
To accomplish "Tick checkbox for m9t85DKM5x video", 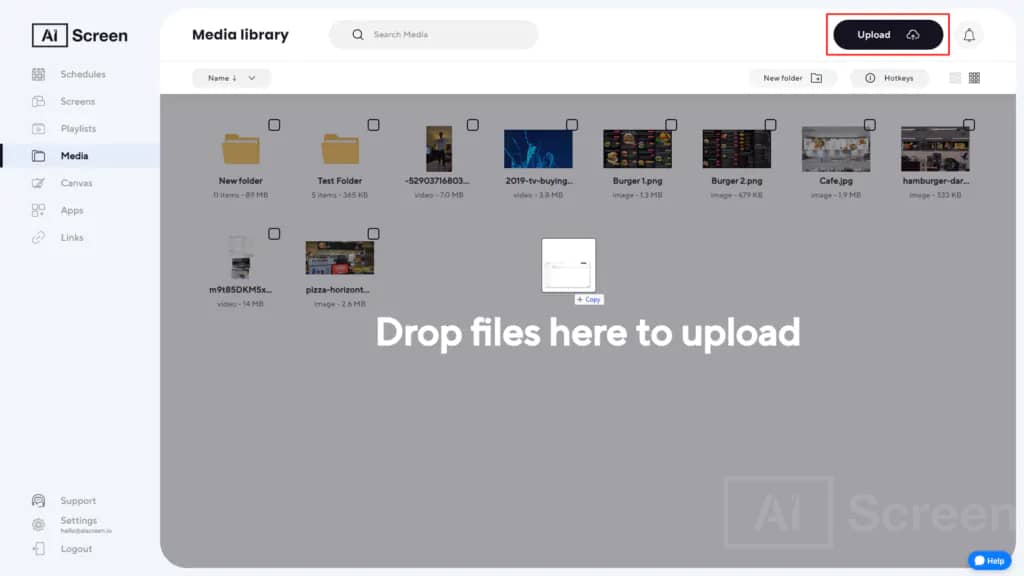I will click(274, 234).
